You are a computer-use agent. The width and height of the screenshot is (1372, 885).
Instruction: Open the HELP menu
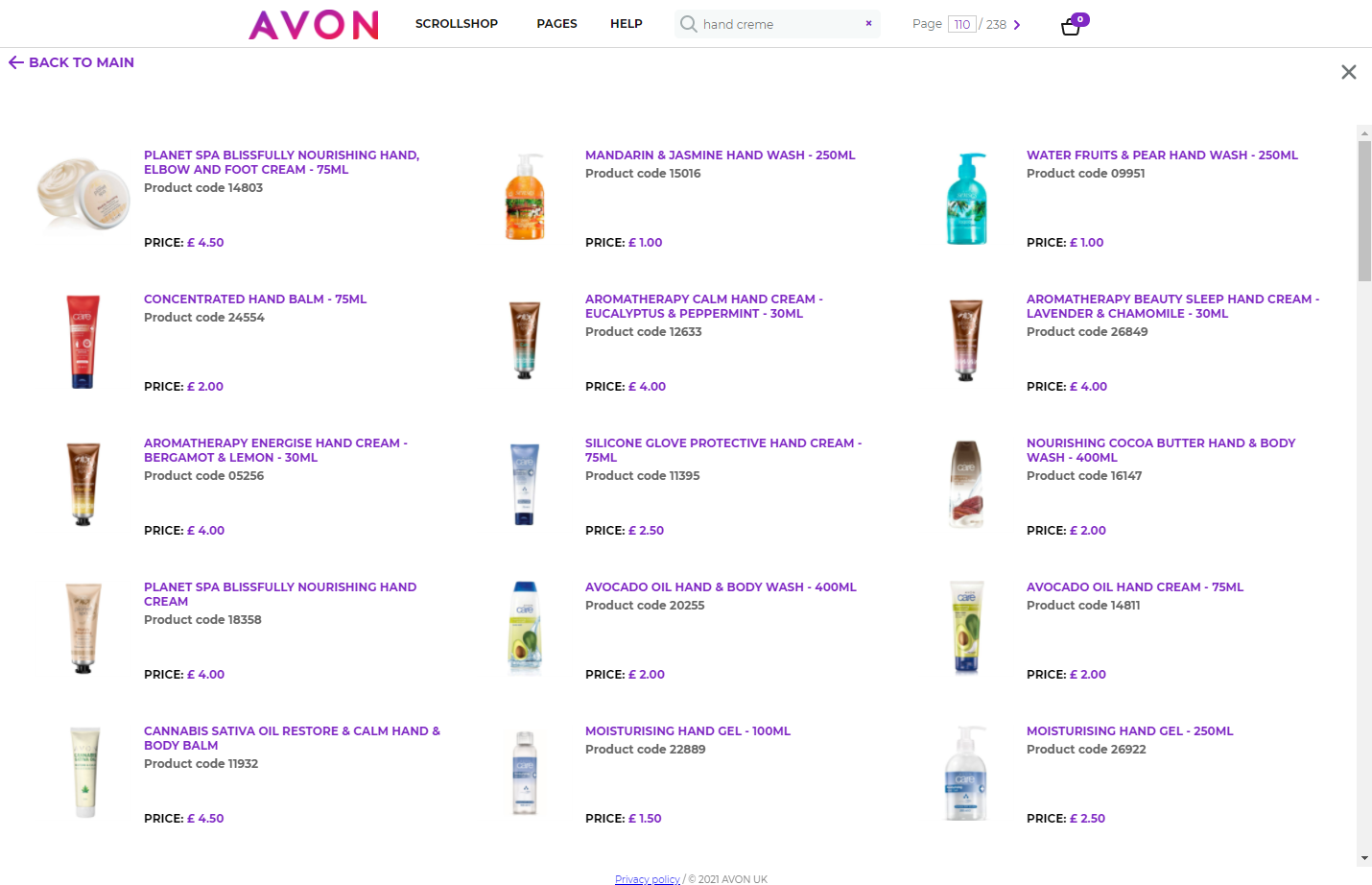pyautogui.click(x=627, y=24)
